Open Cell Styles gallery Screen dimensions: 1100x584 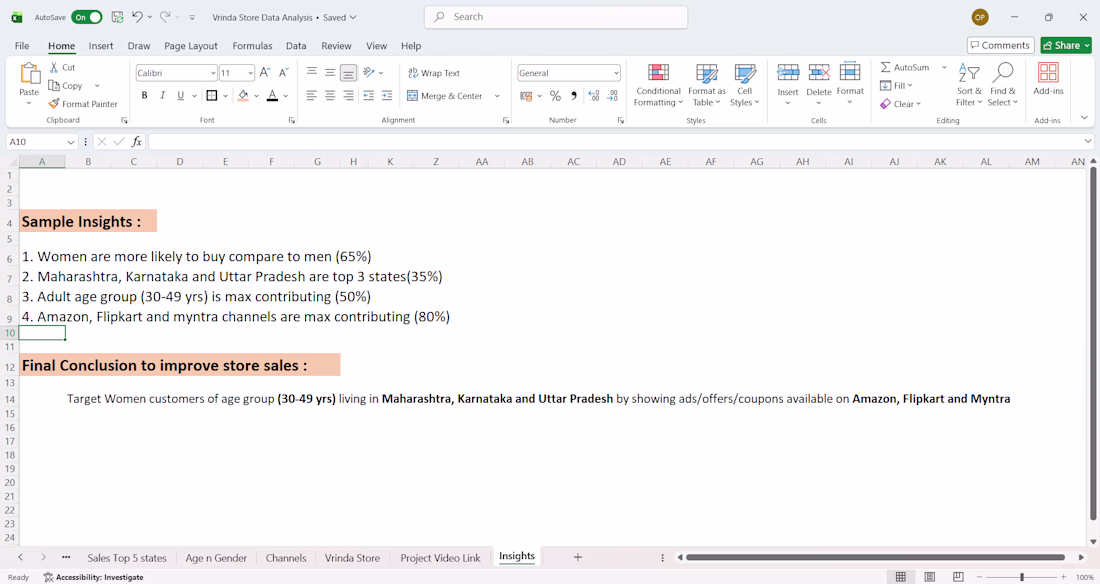(x=744, y=85)
